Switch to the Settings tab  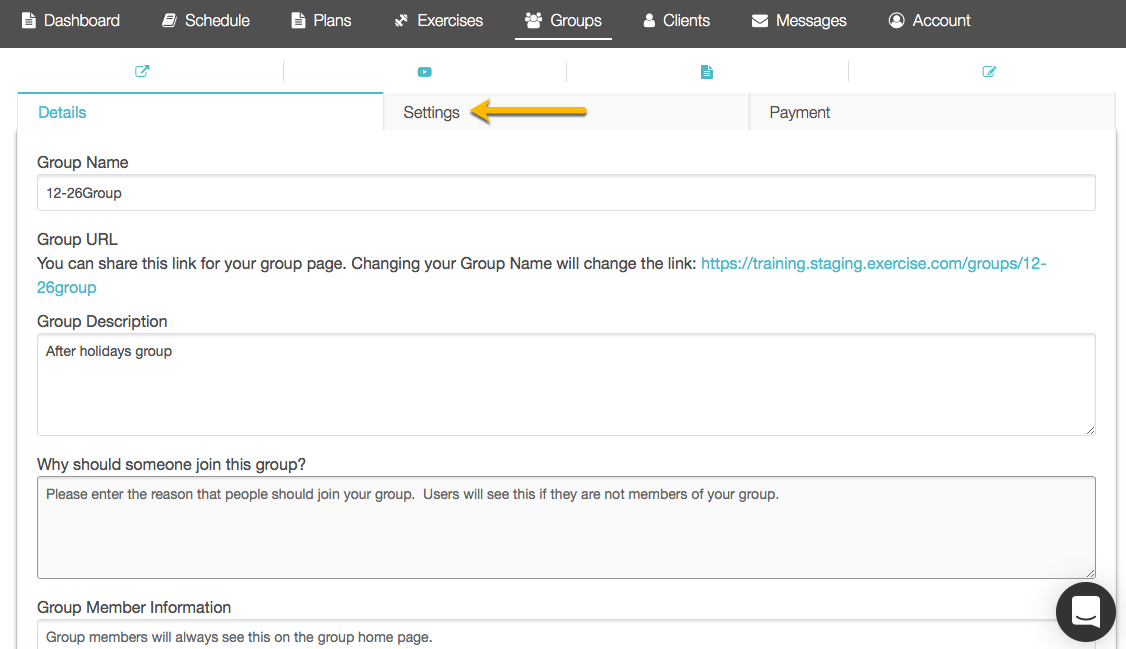(566, 112)
